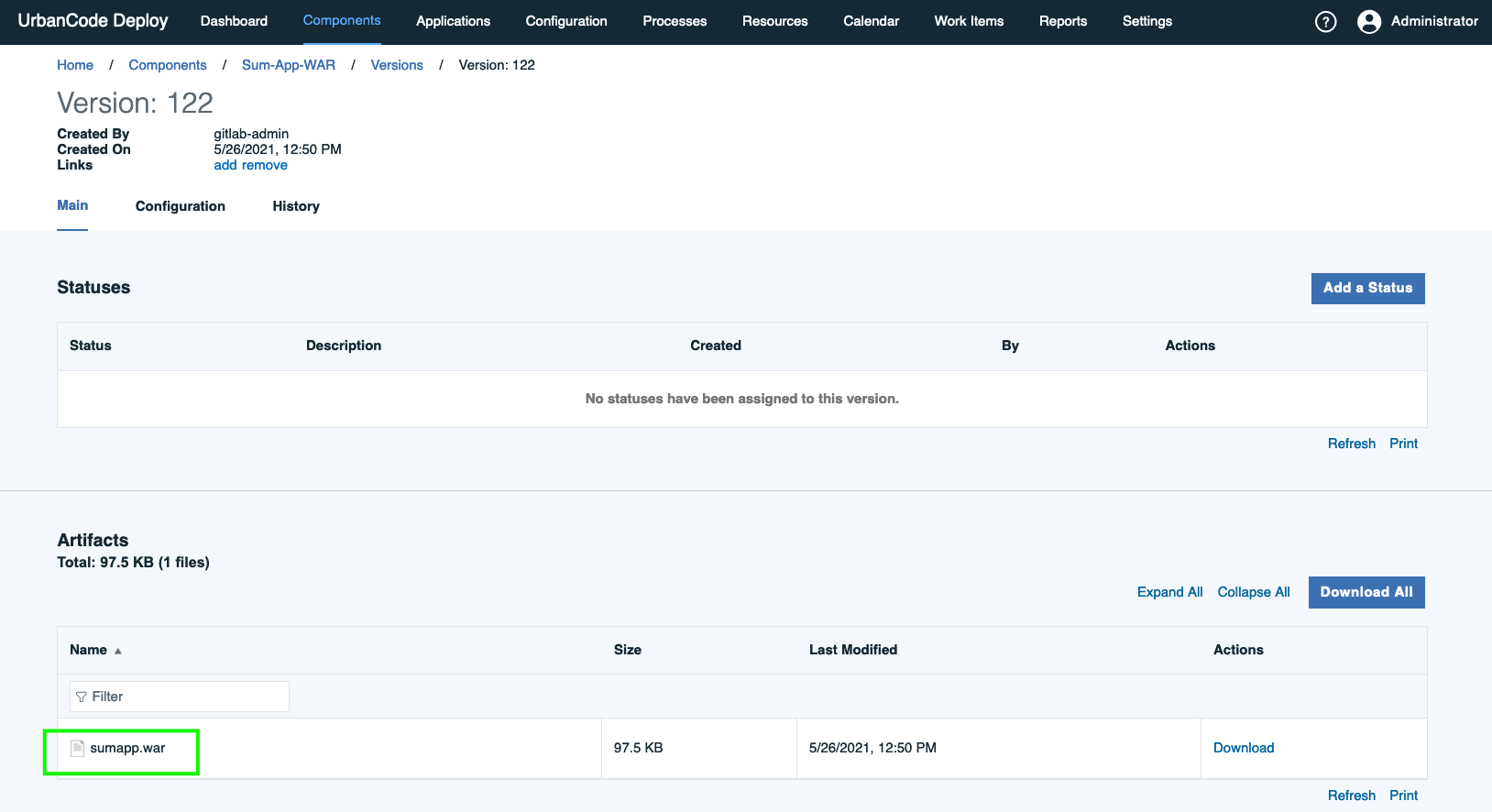
Task: Click the artifact Filter input field
Action: (180, 697)
